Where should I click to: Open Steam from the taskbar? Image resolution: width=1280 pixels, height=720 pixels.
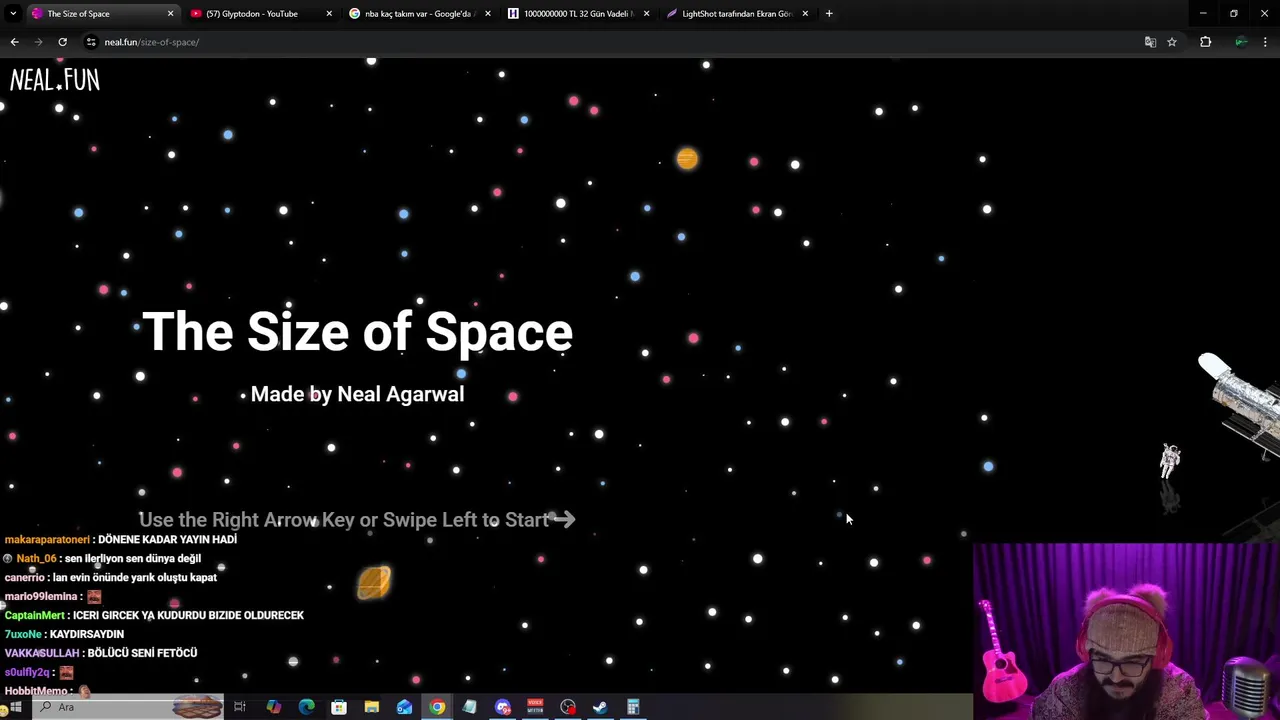coord(600,707)
